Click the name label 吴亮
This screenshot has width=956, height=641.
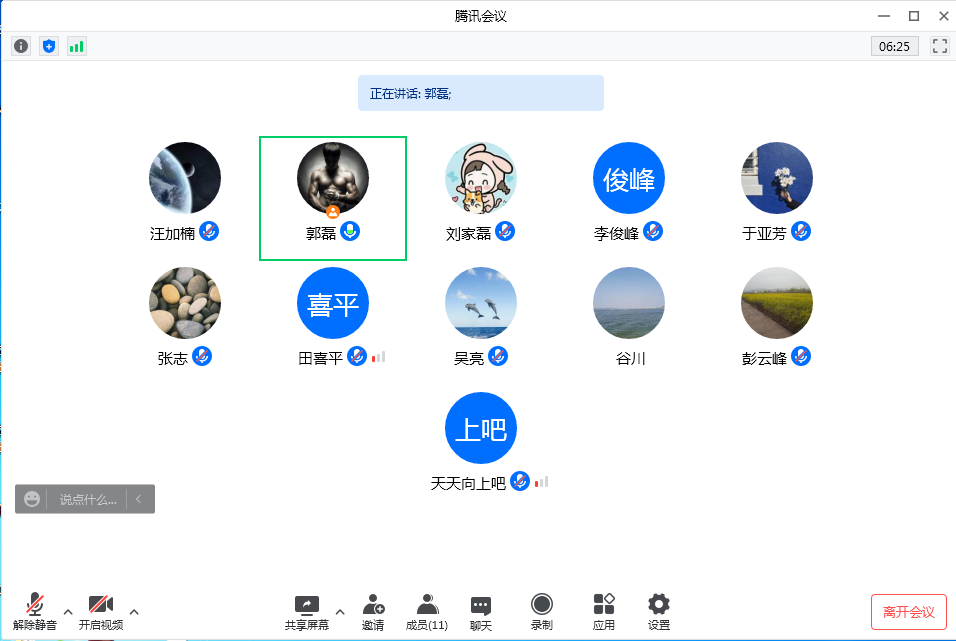[469, 359]
